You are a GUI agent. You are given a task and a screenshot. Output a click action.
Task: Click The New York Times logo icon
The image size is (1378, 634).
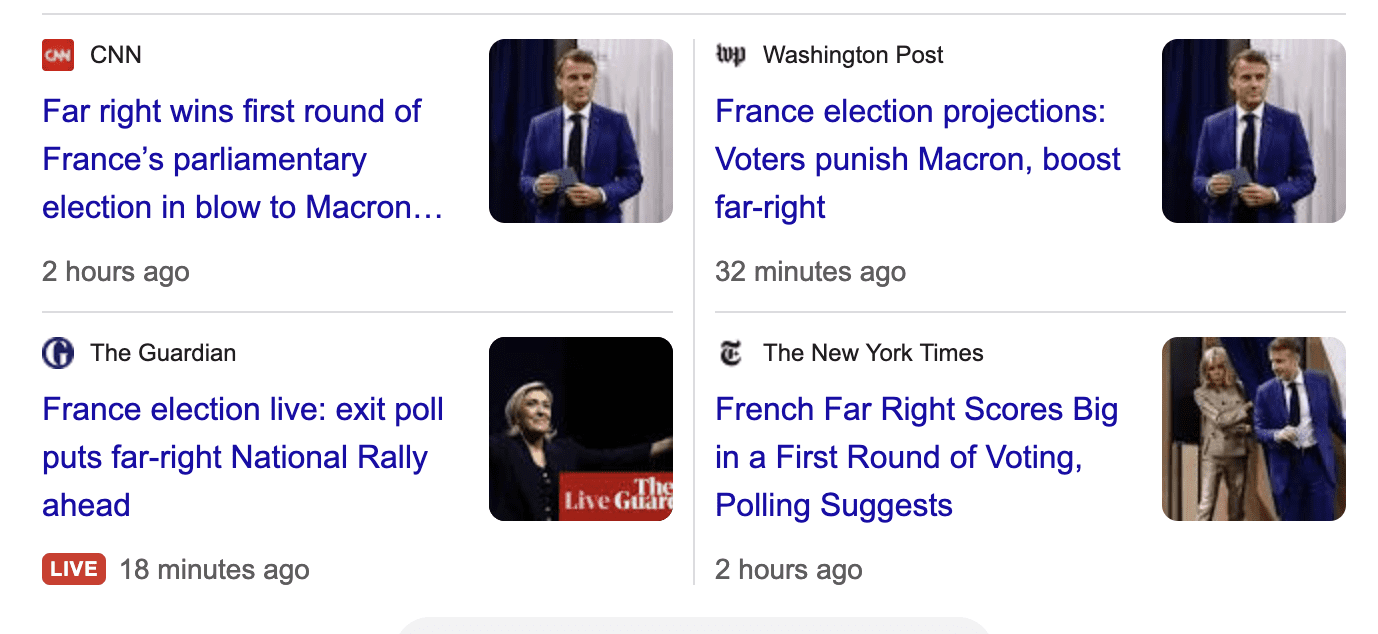point(731,353)
